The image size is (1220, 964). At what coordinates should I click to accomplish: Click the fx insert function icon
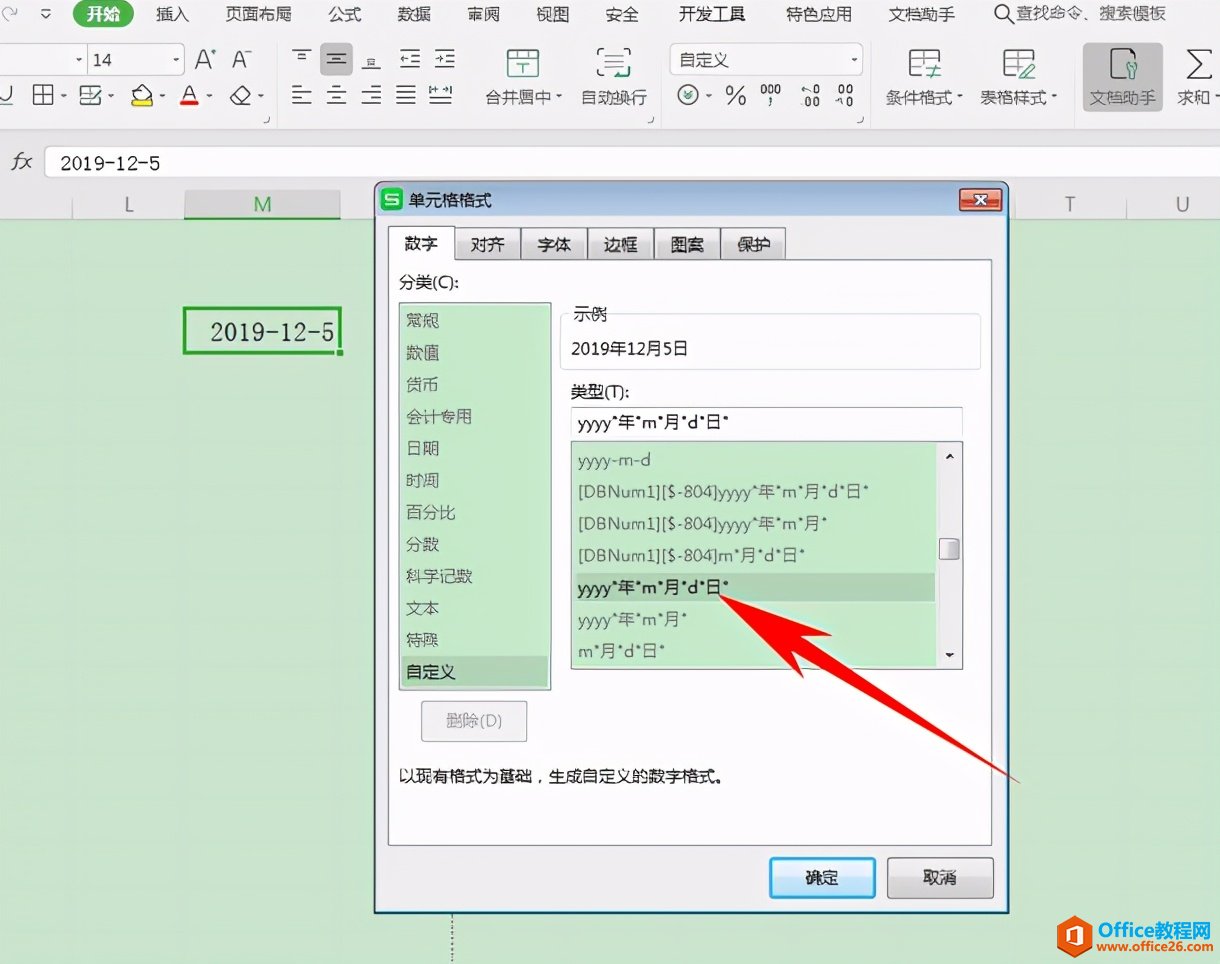(x=21, y=162)
